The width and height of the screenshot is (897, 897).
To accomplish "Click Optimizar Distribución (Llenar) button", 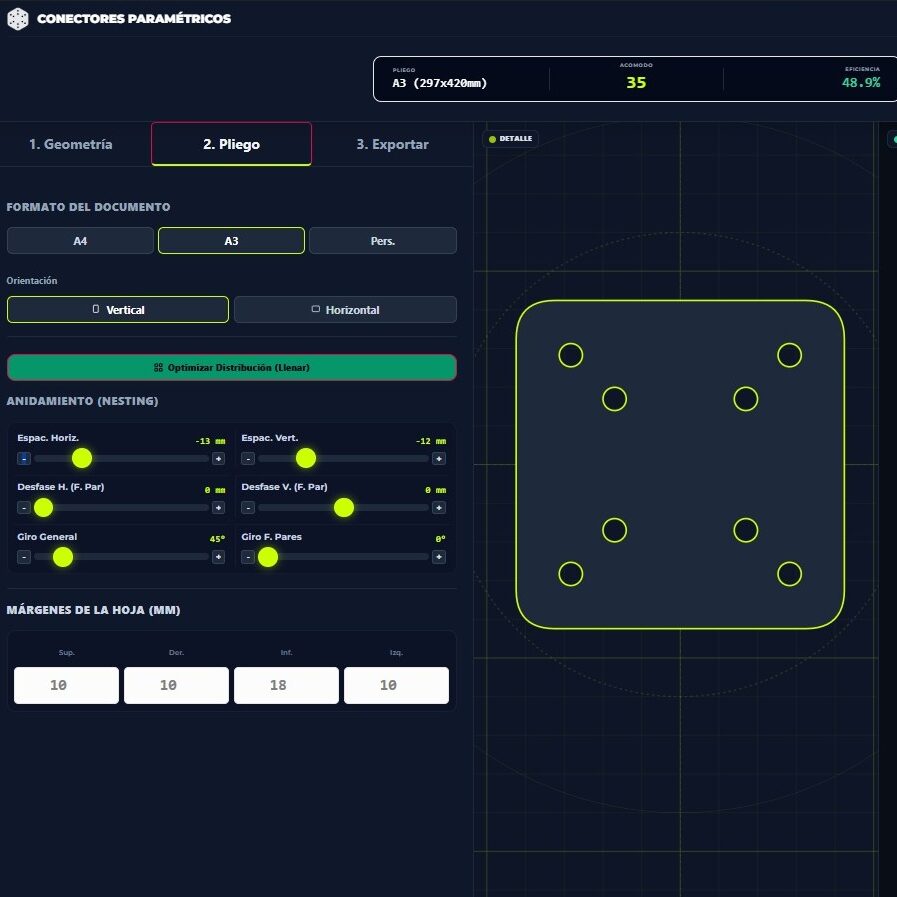I will coord(232,367).
